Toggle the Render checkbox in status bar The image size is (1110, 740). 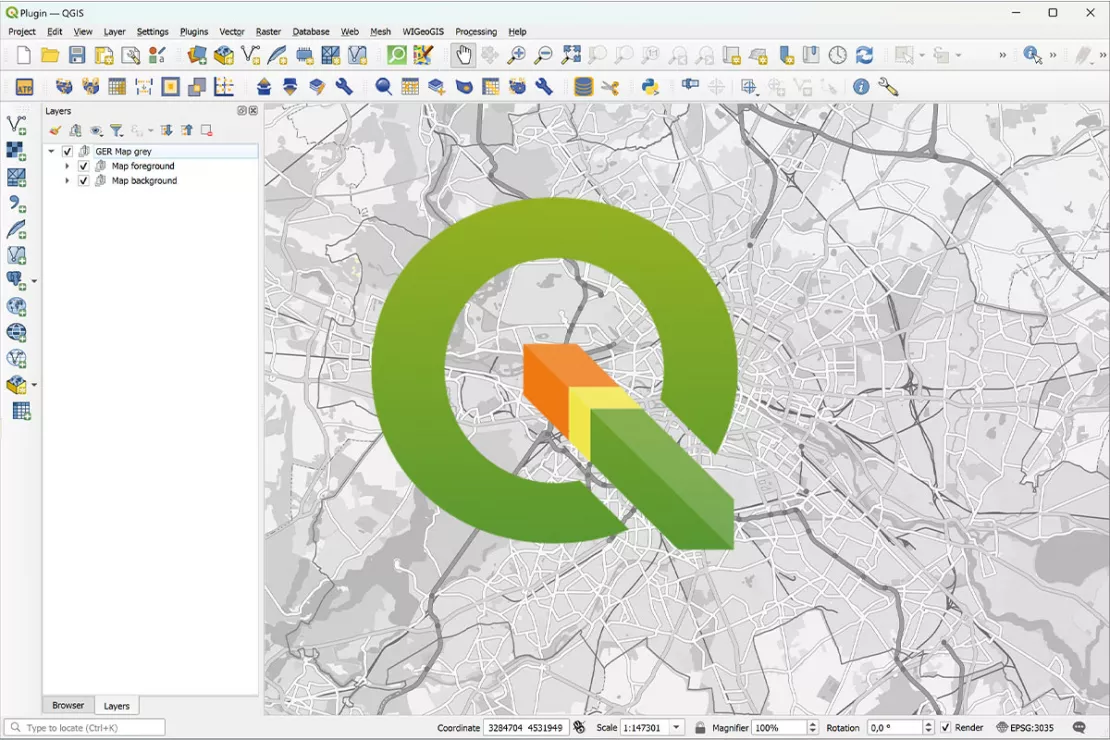[x=944, y=727]
